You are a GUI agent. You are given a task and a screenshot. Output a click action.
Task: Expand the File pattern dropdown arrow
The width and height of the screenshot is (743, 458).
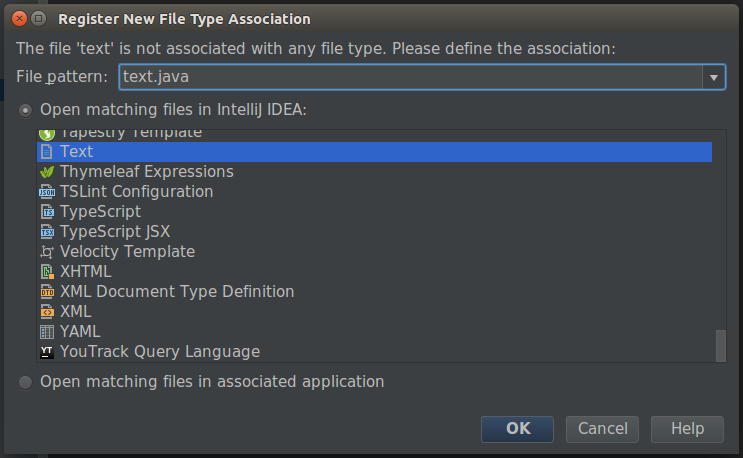coord(714,77)
